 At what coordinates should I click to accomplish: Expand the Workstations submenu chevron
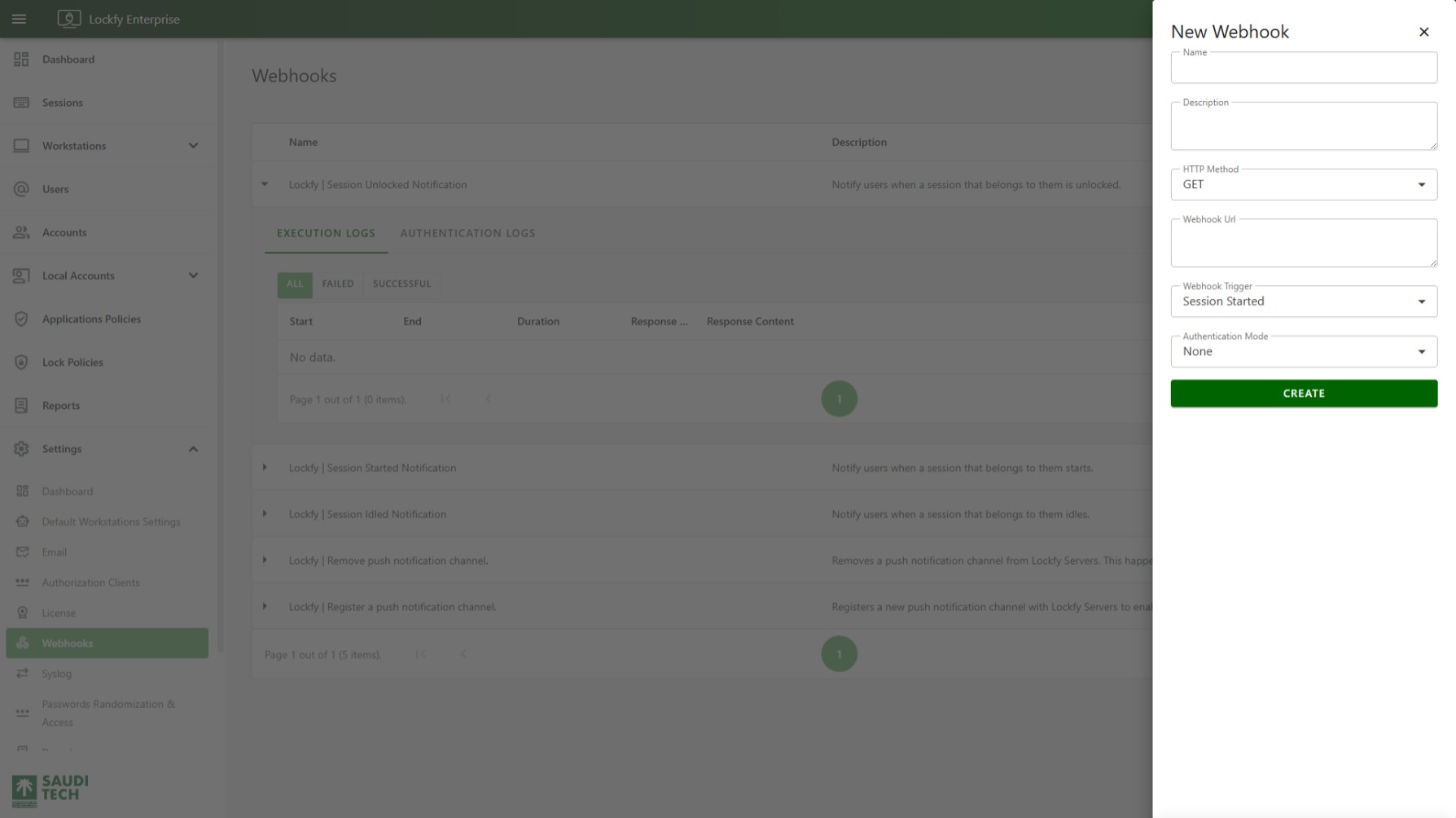coord(193,146)
